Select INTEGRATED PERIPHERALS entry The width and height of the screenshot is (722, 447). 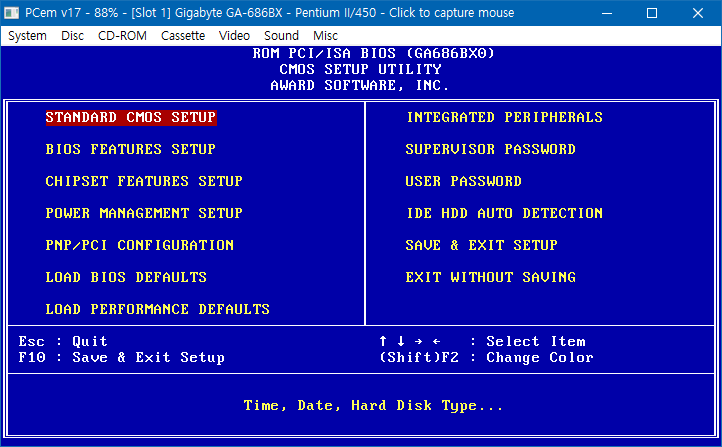tap(504, 117)
